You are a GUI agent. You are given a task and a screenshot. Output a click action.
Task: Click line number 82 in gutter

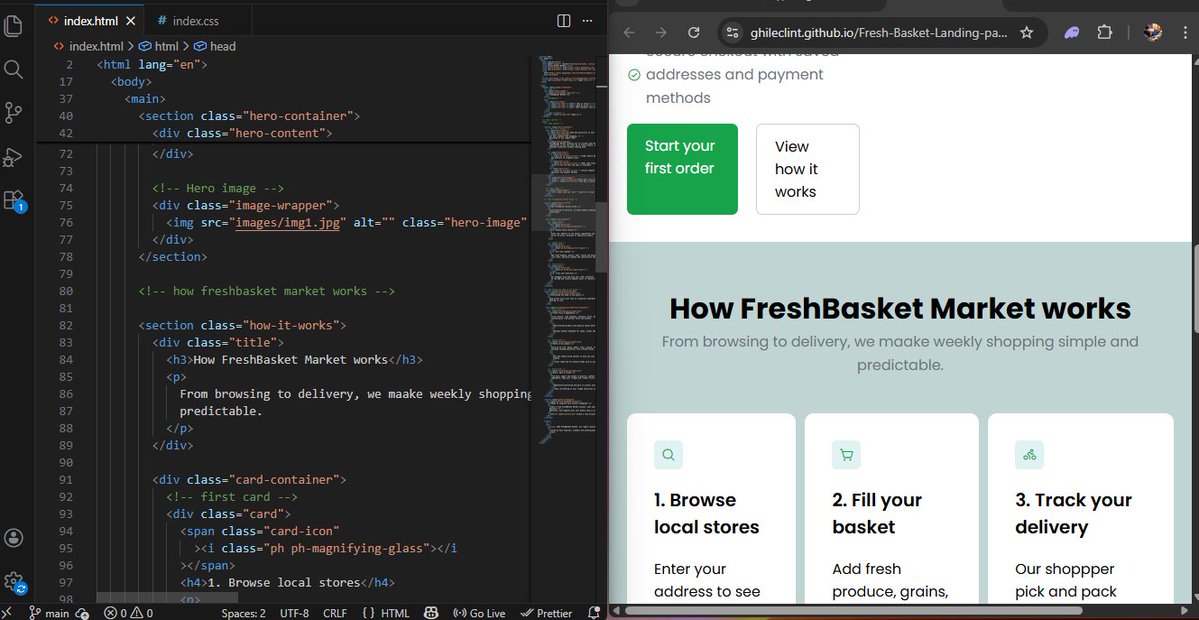(66, 325)
